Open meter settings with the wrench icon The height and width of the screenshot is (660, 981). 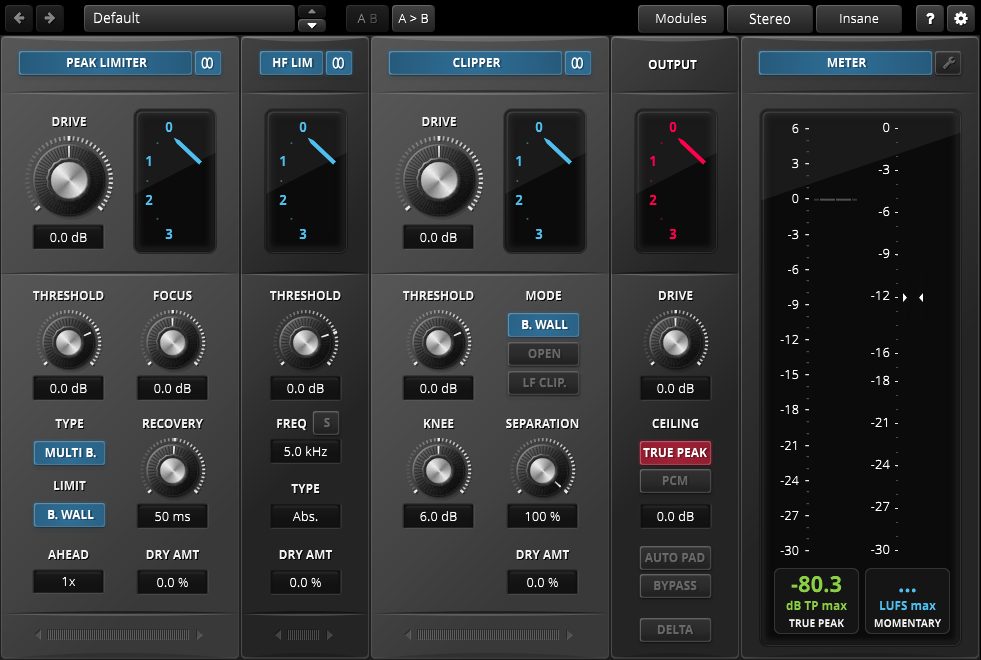(948, 62)
